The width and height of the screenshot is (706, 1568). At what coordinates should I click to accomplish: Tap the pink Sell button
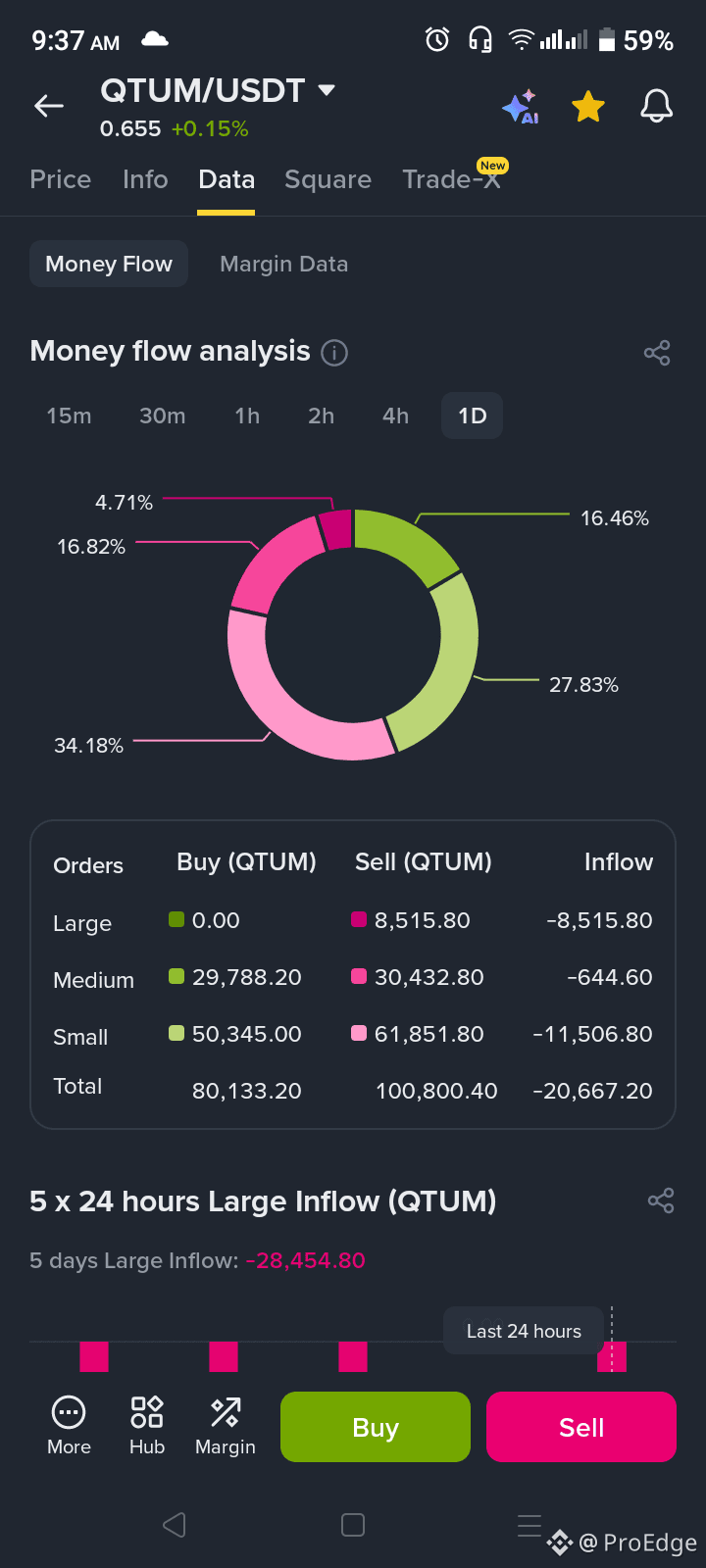(581, 1427)
